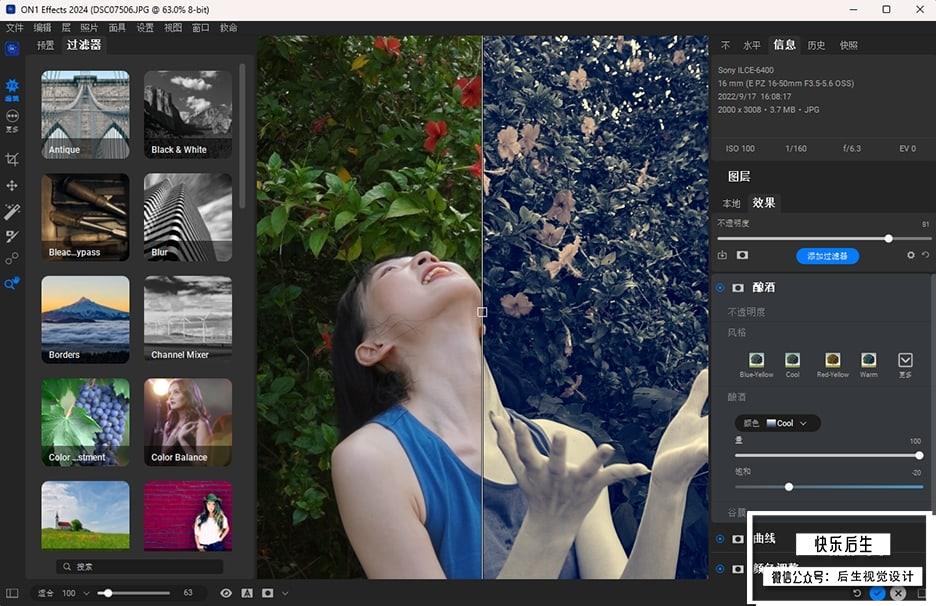Screen dimensions: 936x606
Task: Choose the Channel Mixer filter thumbnail
Action: [x=188, y=319]
